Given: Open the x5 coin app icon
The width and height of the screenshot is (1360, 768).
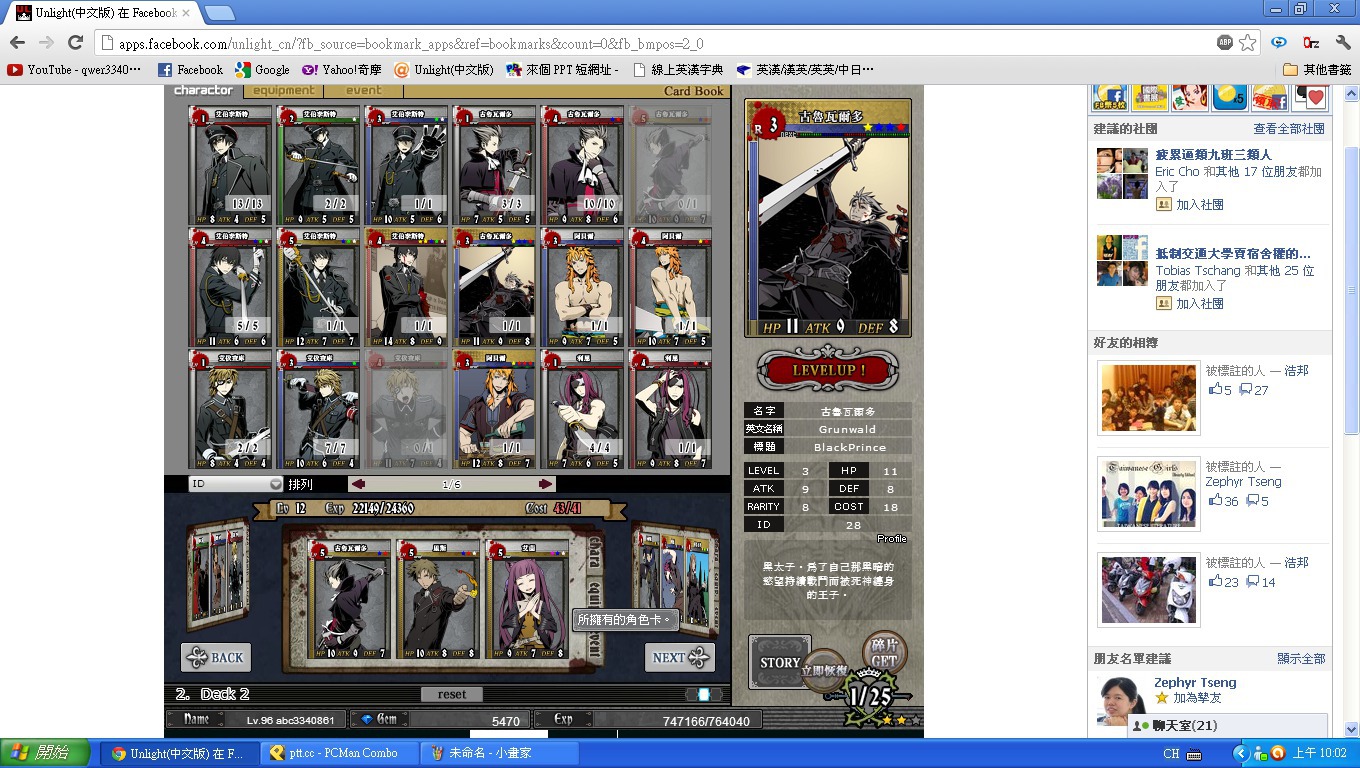Looking at the screenshot, I should [x=1230, y=97].
